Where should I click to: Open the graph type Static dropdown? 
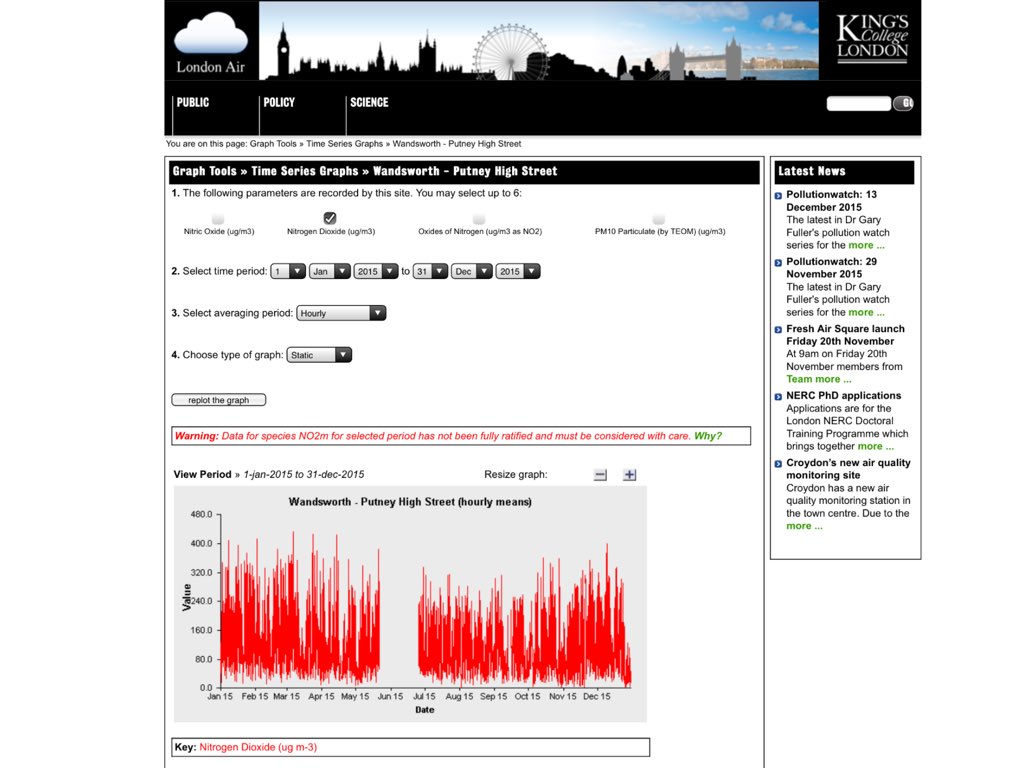coord(320,354)
